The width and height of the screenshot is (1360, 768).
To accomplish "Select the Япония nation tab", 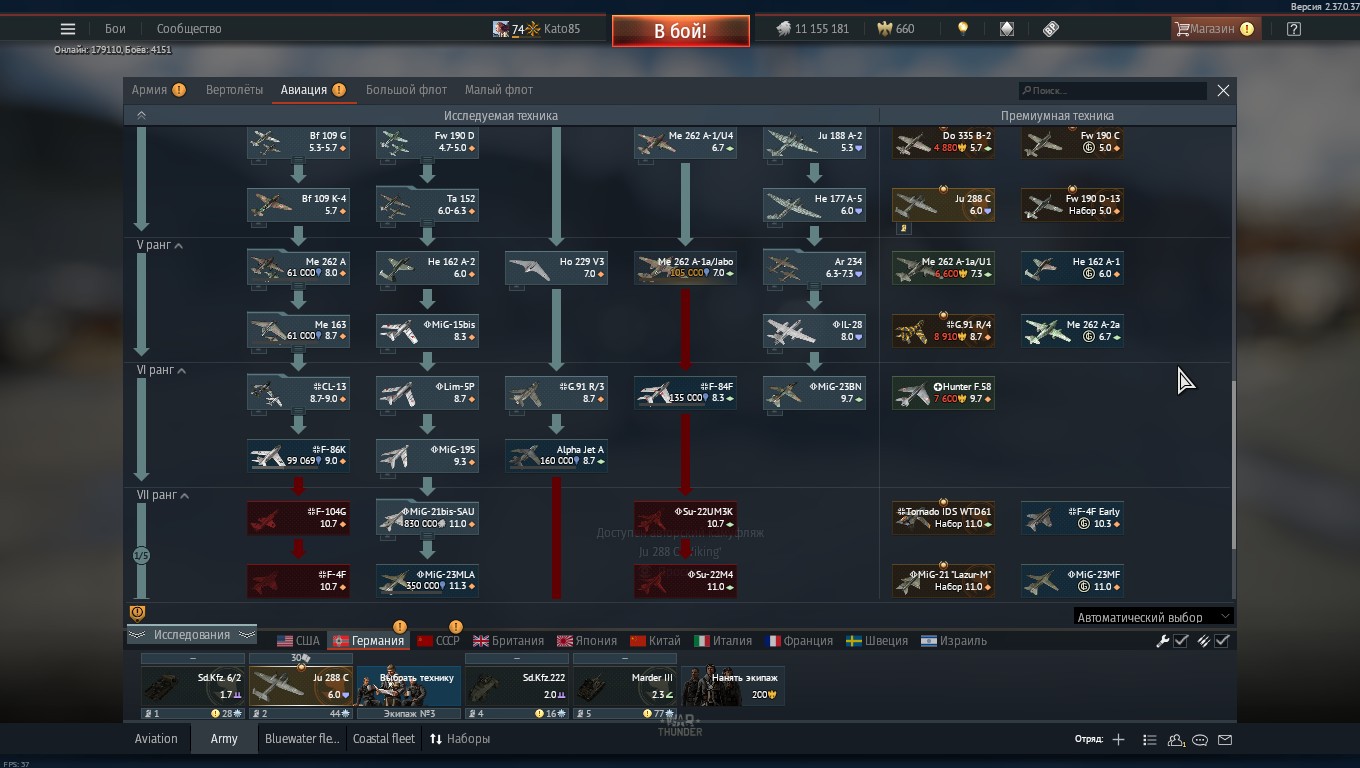I will pos(587,641).
